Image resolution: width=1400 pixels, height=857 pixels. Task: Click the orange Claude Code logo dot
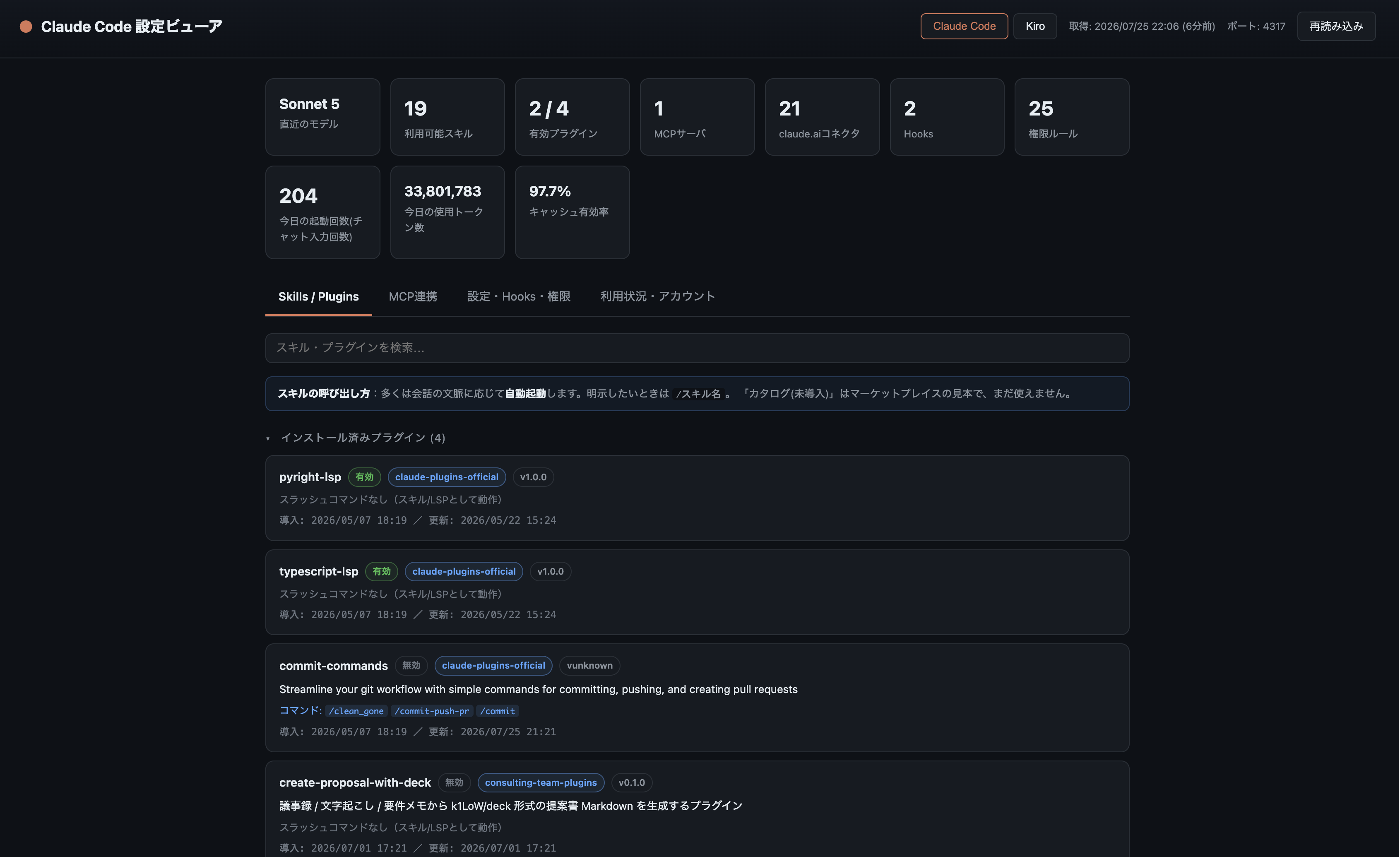(x=26, y=26)
